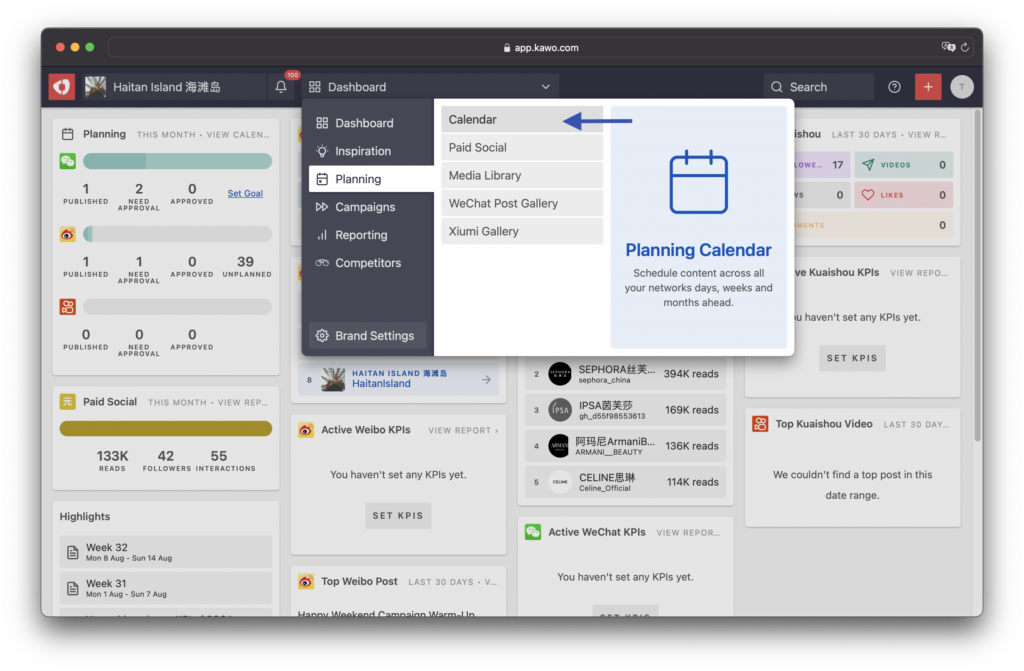This screenshot has height=671, width=1024.
Task: Expand the Dashboard dropdown chevron
Action: point(545,87)
